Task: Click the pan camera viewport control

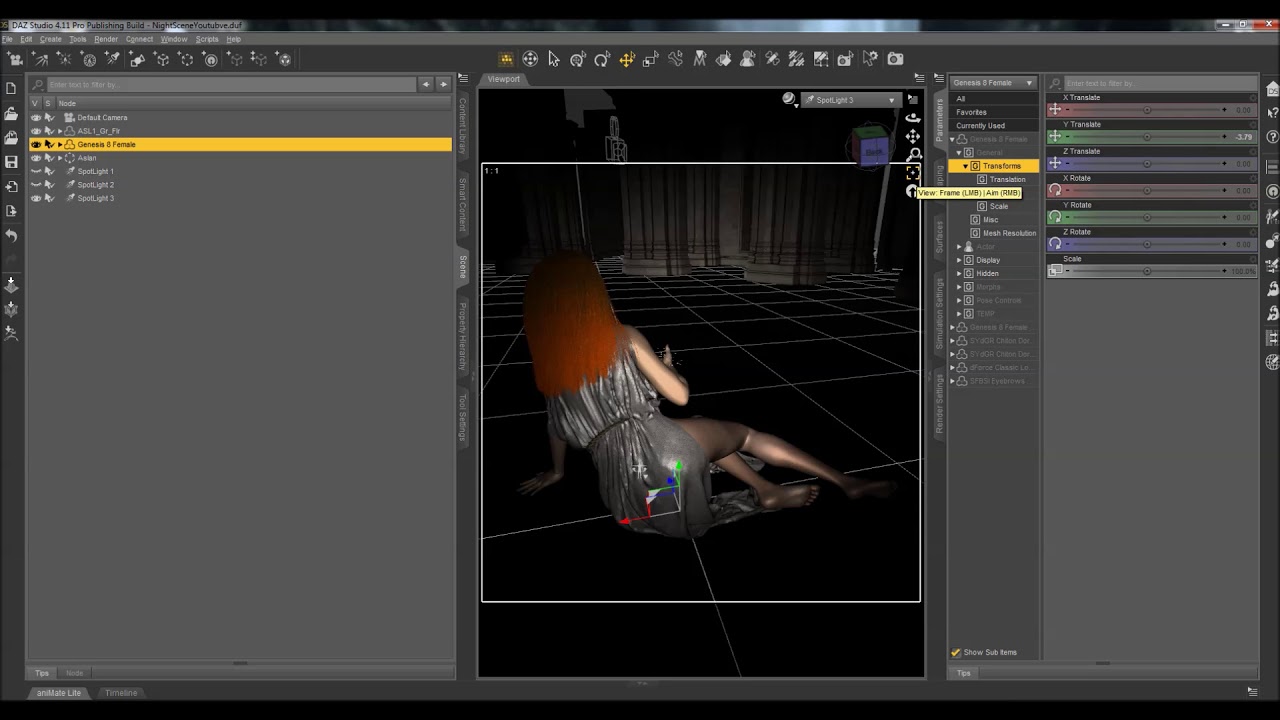Action: [913, 136]
